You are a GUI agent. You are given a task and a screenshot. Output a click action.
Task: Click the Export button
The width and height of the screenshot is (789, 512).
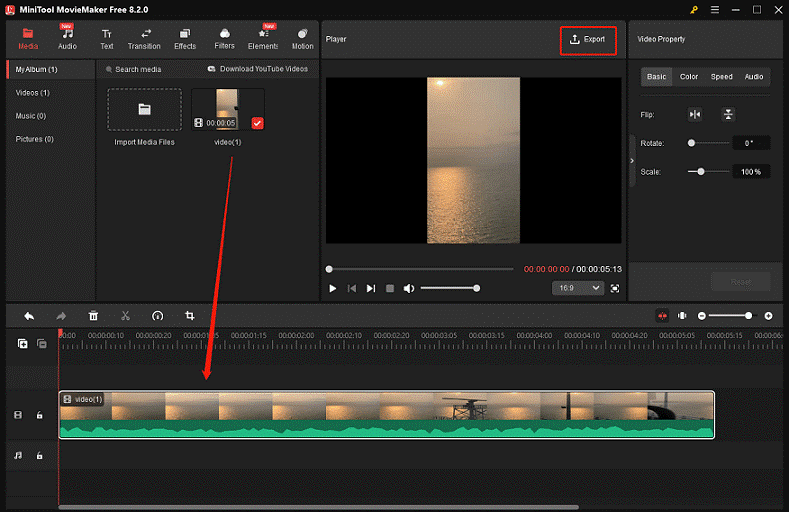point(588,40)
